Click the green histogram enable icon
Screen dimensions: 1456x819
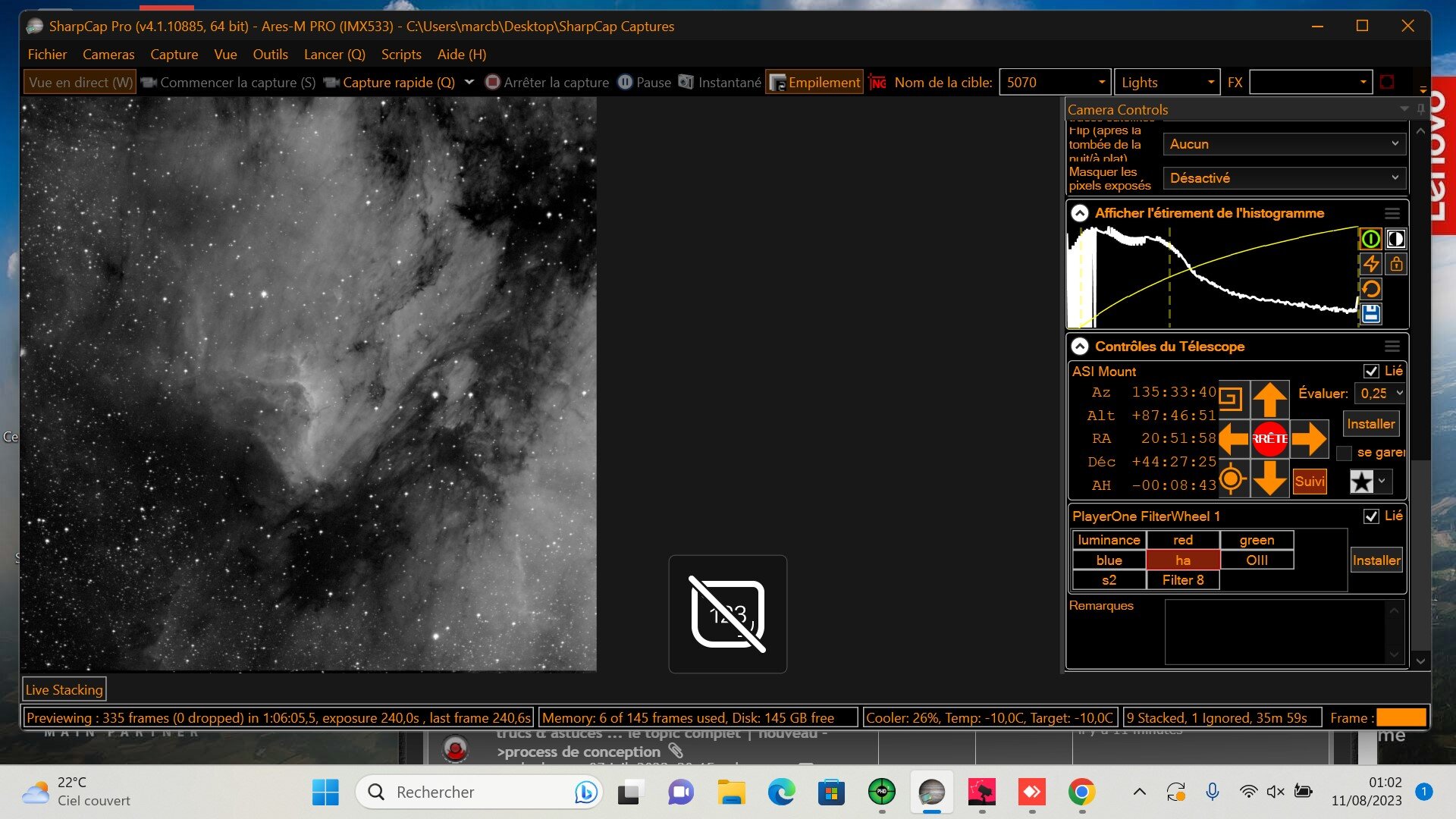1371,239
